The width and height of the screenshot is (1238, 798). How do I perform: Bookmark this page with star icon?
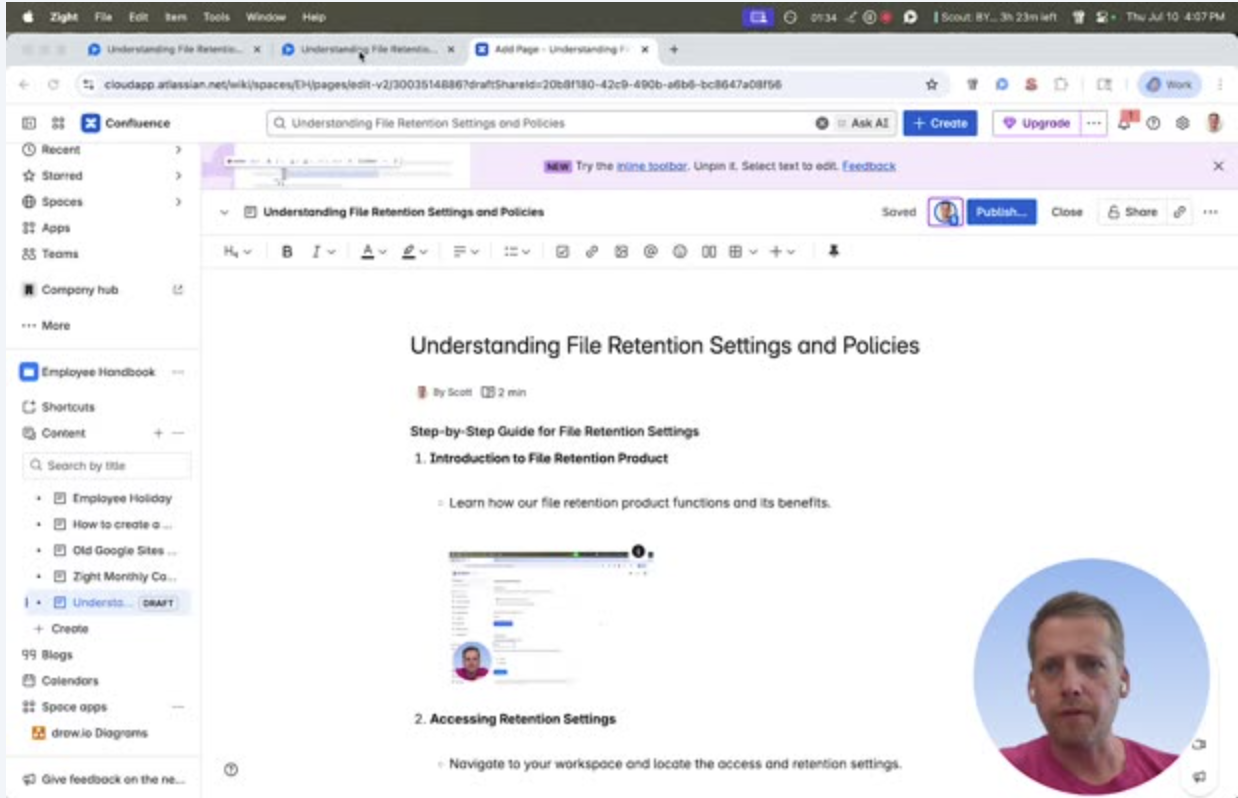tap(931, 85)
